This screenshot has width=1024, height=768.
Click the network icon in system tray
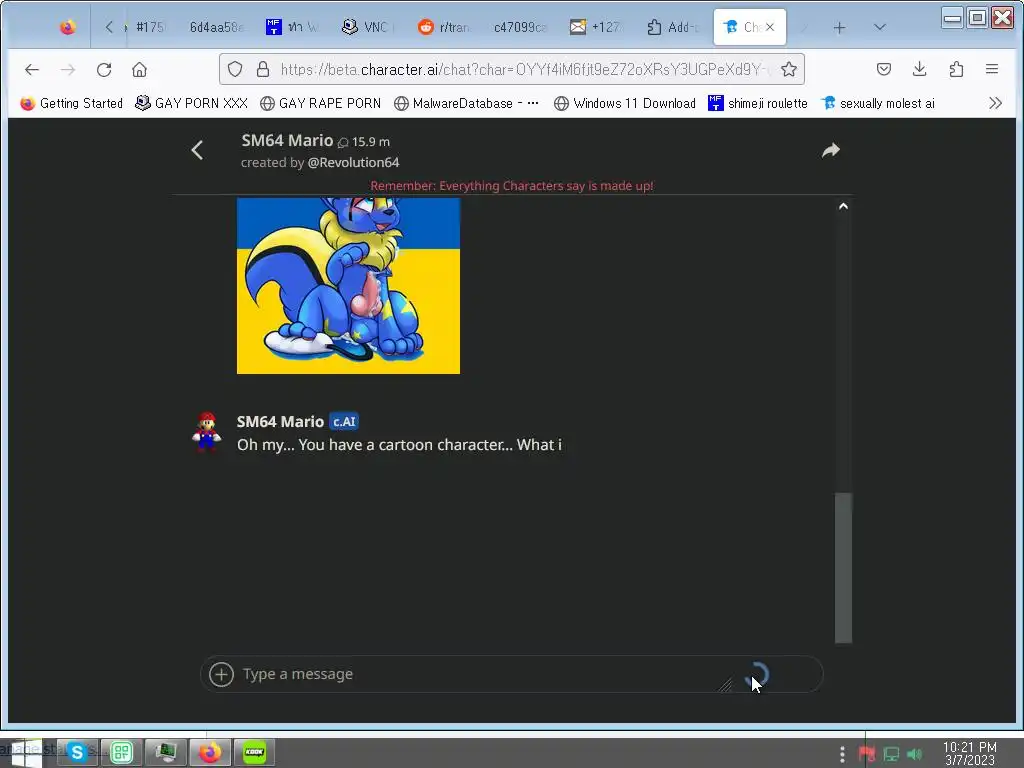tap(891, 754)
